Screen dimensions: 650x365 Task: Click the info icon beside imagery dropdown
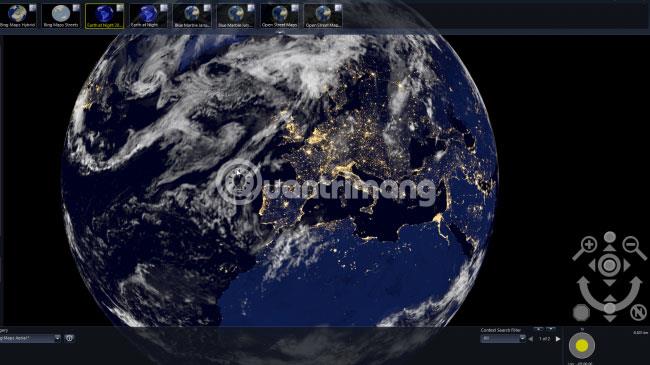(69, 338)
